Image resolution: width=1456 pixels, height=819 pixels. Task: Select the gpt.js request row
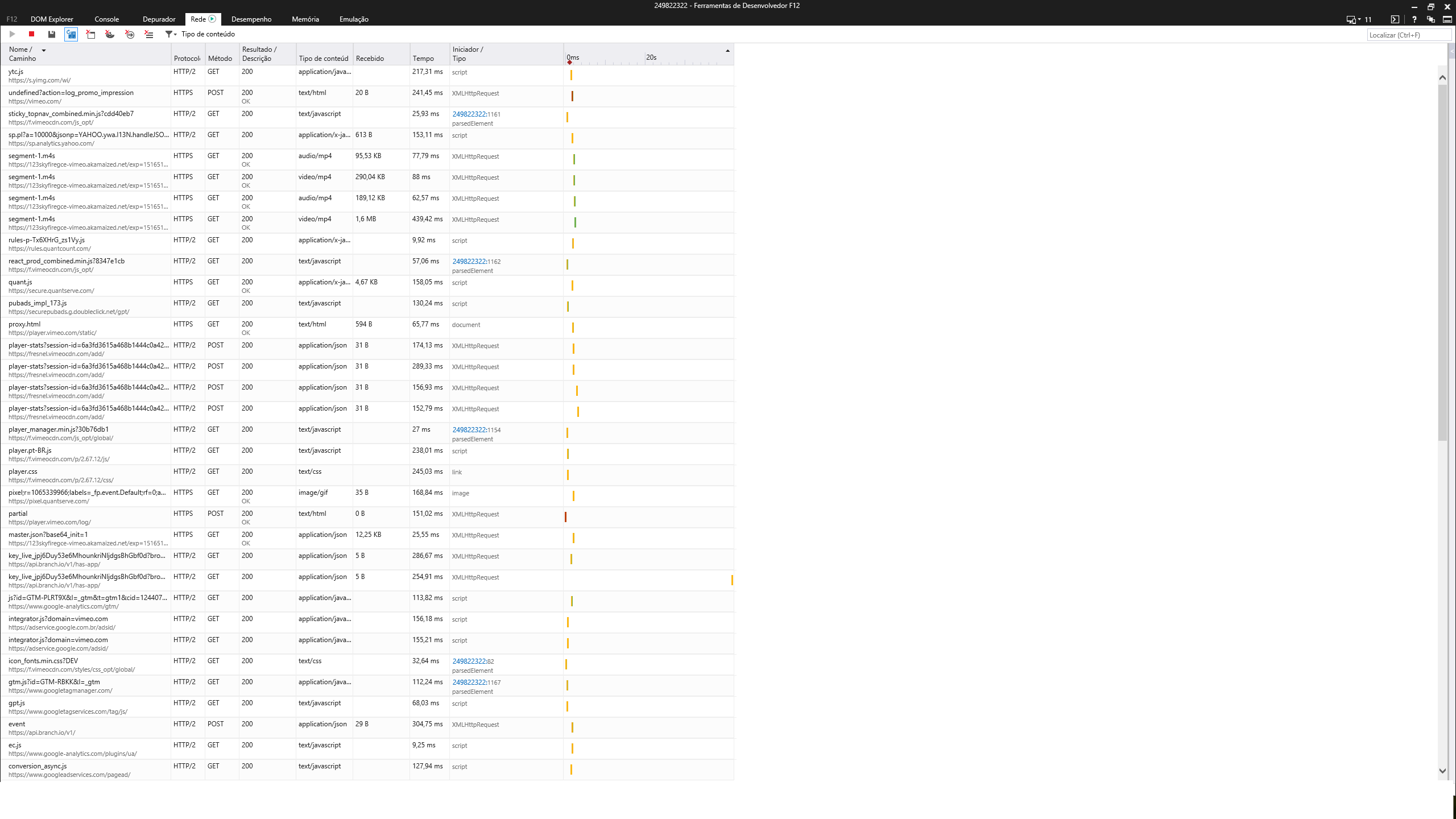367,707
